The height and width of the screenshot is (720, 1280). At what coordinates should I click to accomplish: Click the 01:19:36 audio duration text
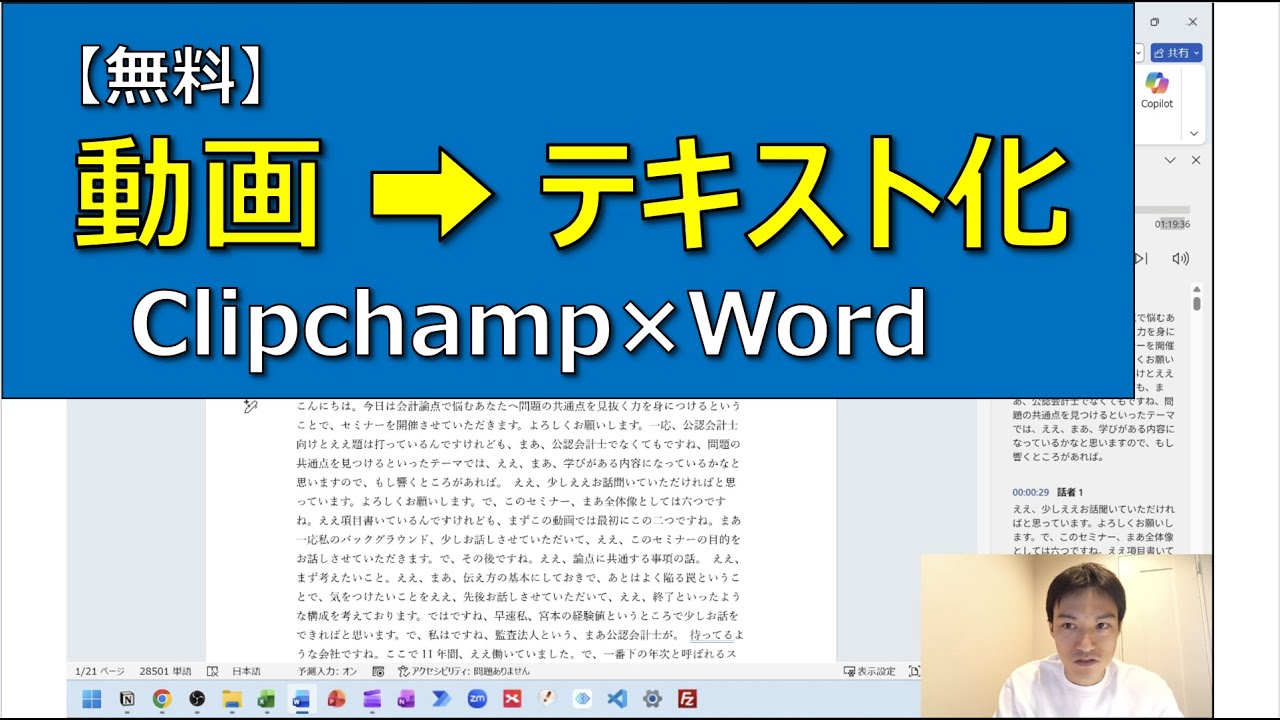pos(1172,225)
